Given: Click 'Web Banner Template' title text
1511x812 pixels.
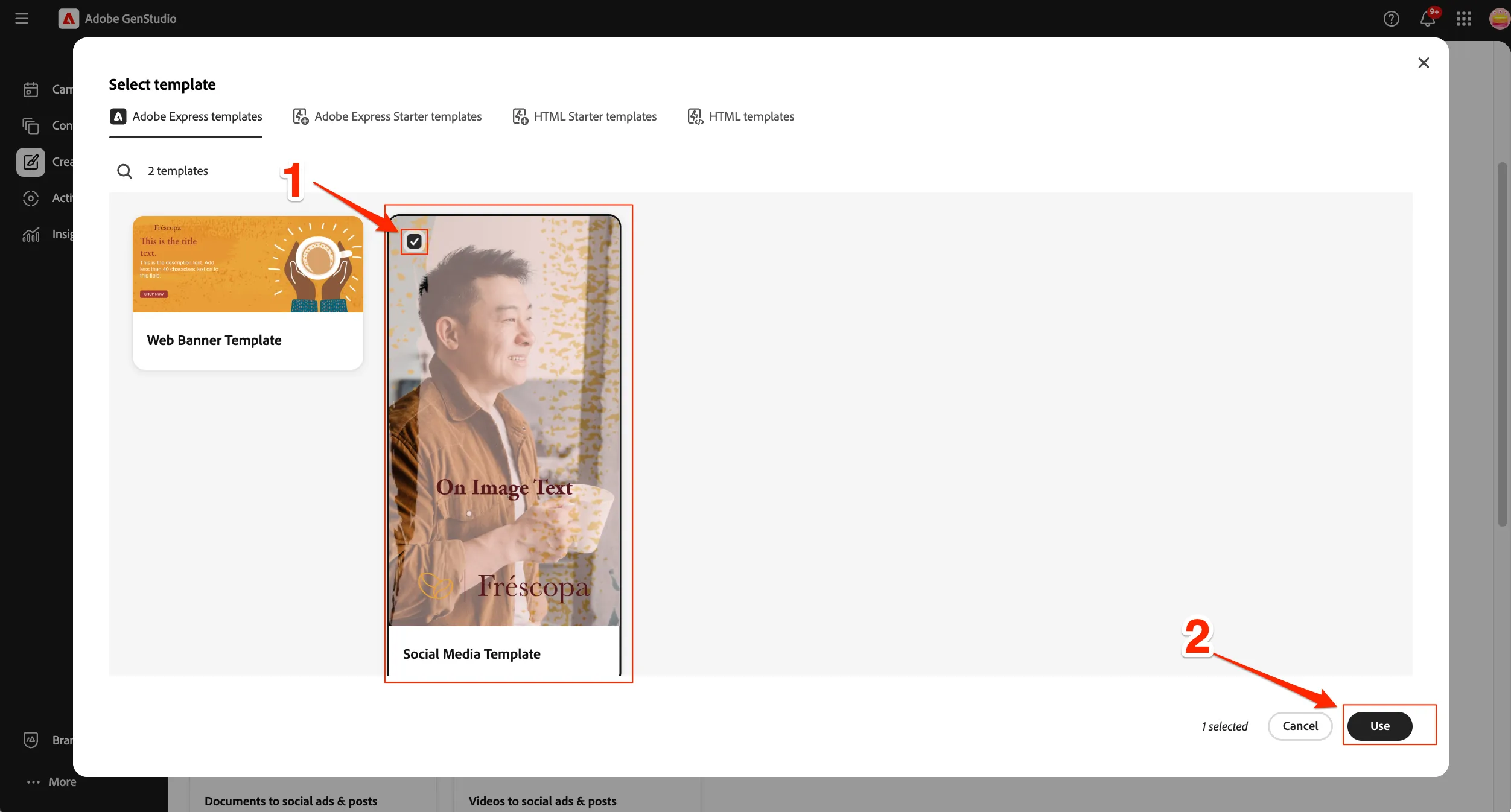Looking at the screenshot, I should [214, 340].
